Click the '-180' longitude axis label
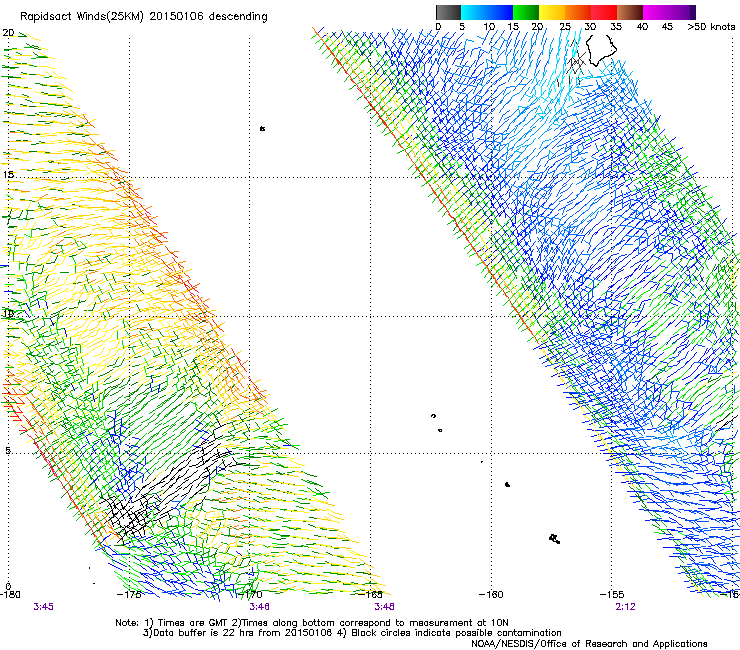 [10, 594]
